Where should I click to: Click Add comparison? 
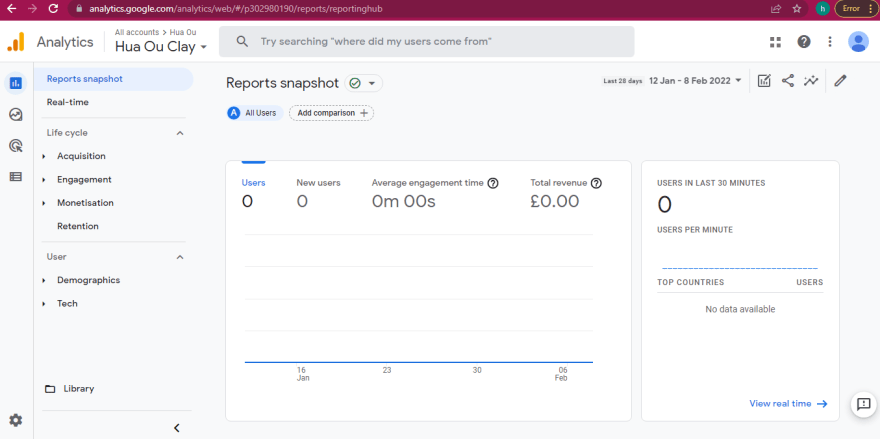pos(332,113)
